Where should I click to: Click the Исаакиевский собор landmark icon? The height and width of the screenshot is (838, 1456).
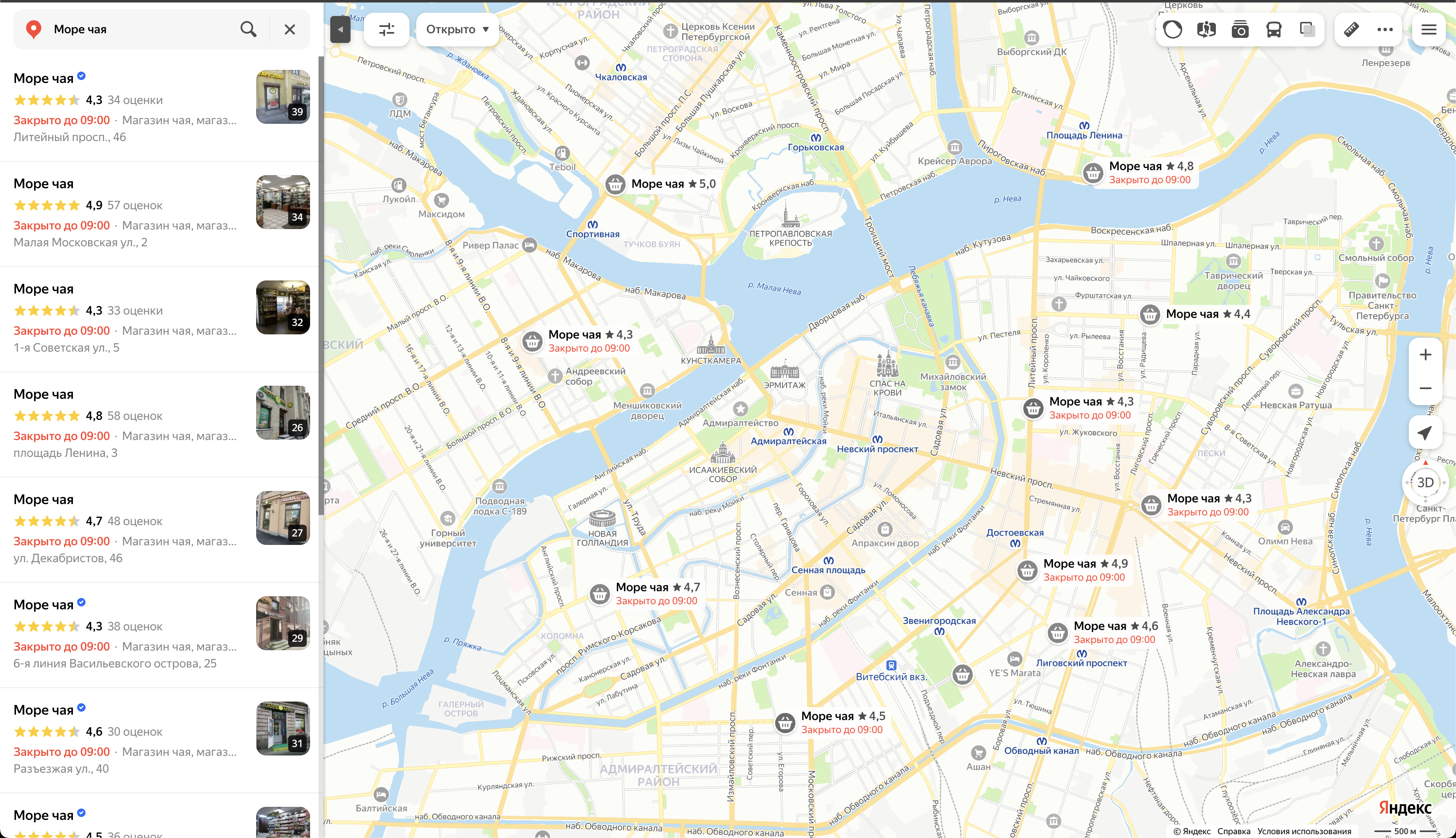click(x=723, y=453)
